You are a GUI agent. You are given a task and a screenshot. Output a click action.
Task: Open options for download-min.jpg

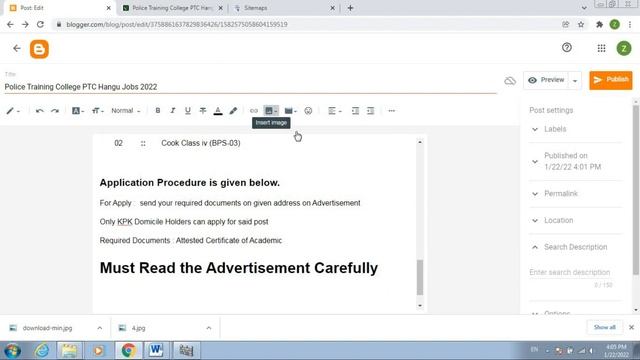[x=100, y=328]
